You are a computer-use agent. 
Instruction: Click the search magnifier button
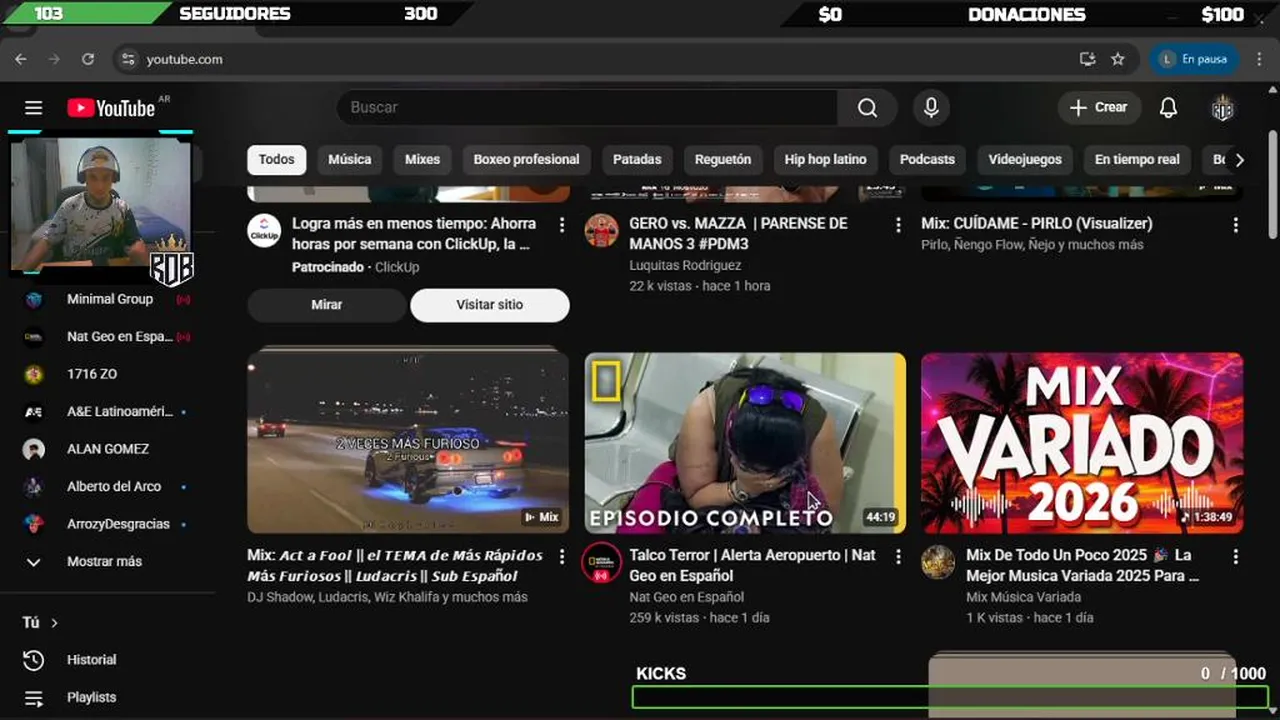867,107
